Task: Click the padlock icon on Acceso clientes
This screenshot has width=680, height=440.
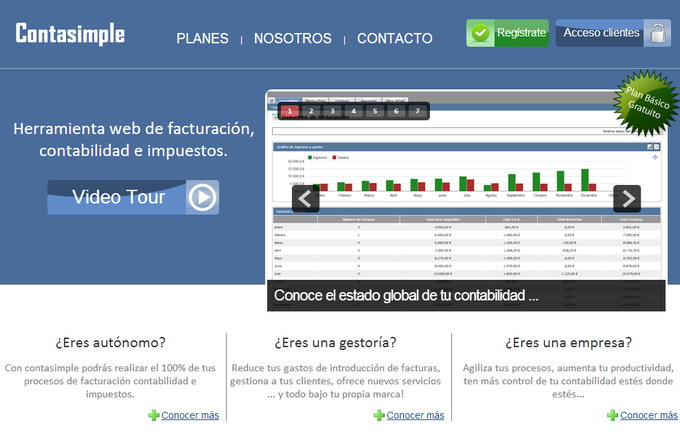Action: click(x=657, y=33)
